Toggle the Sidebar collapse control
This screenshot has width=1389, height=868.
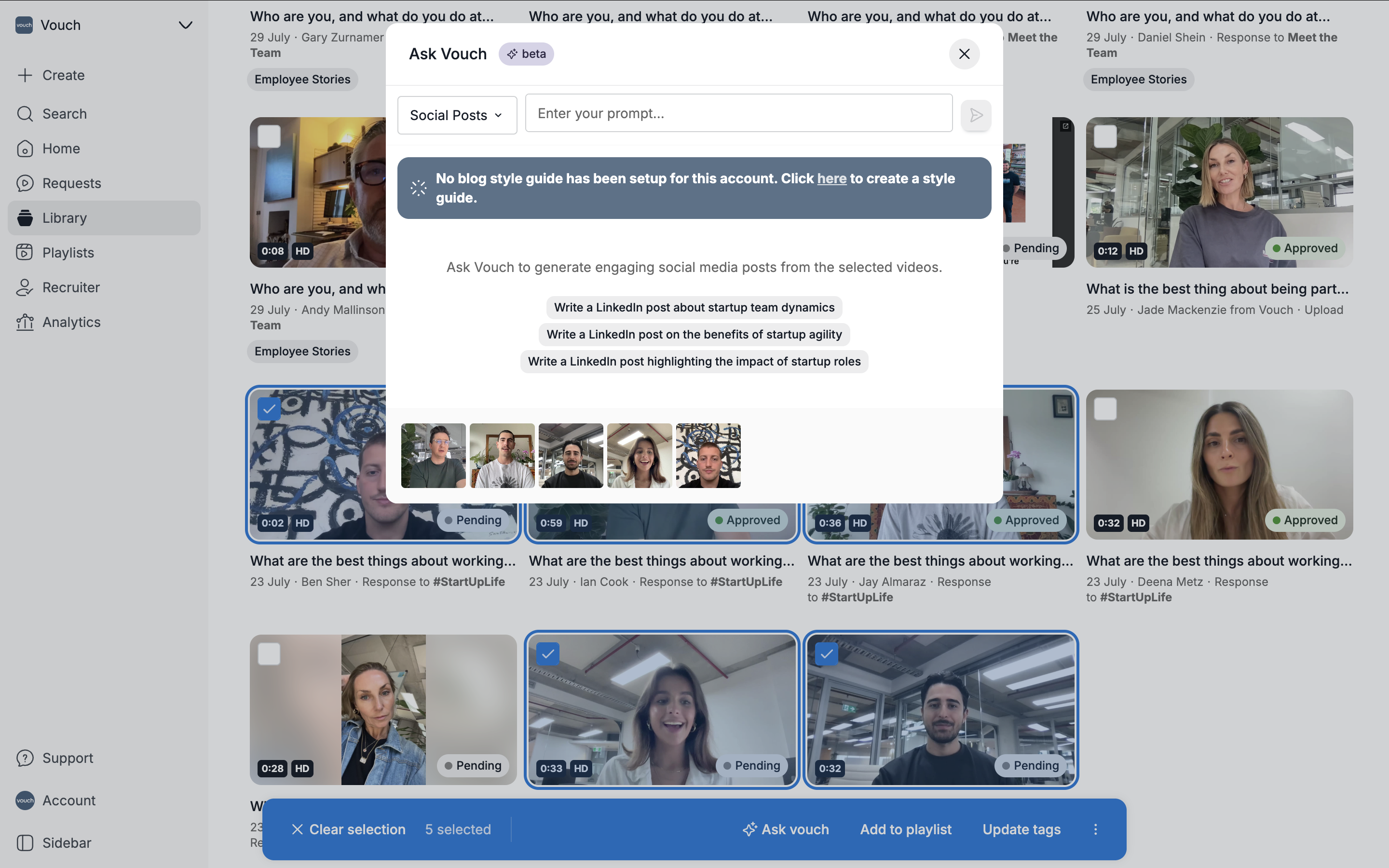tap(54, 843)
